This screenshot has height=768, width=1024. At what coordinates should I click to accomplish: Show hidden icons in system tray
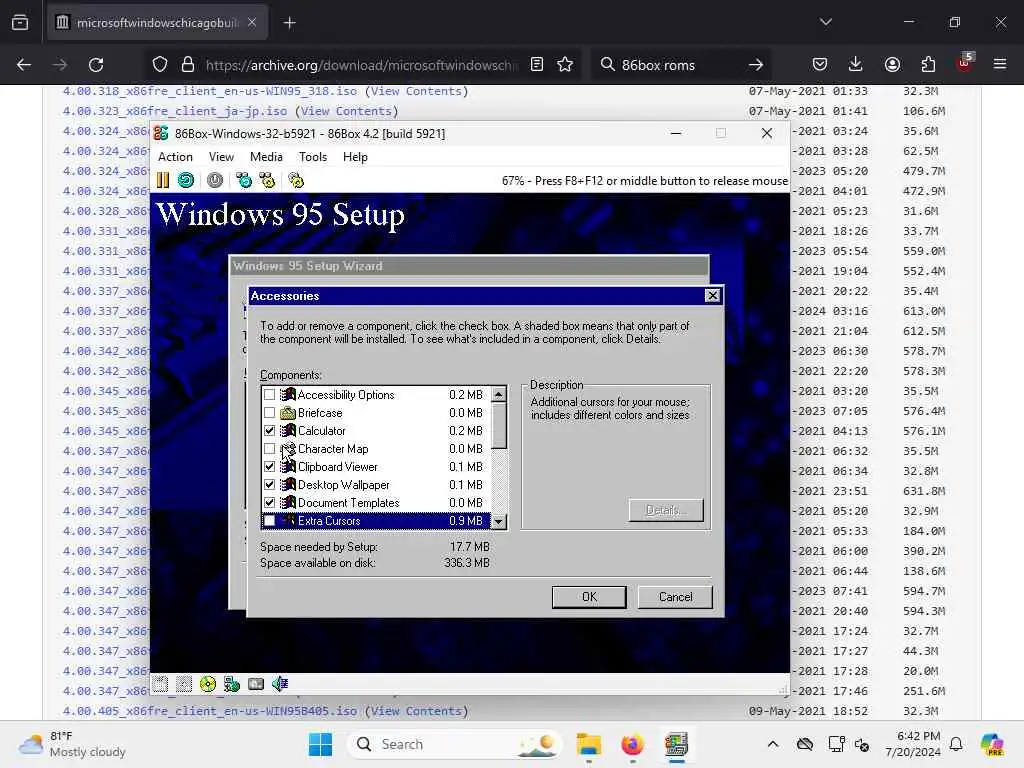[773, 744]
